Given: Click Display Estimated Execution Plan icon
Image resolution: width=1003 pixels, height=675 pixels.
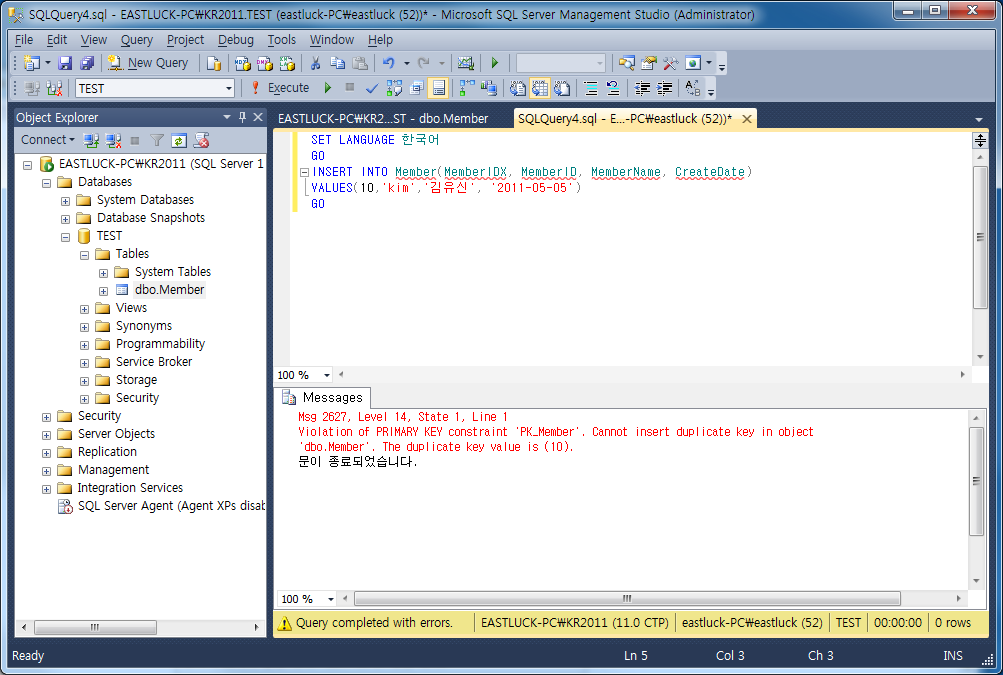Looking at the screenshot, I should tap(394, 88).
